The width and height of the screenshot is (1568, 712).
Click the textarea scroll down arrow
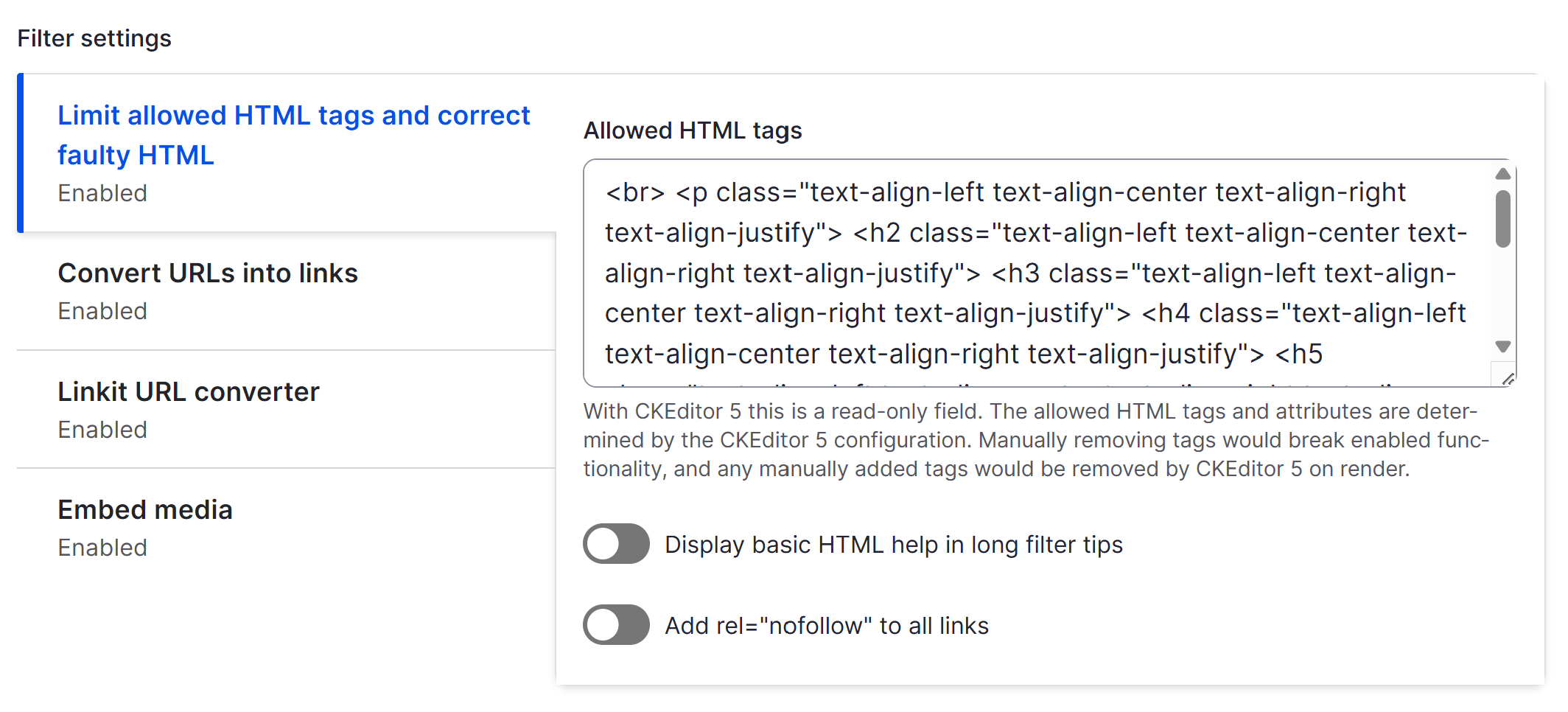coord(1503,346)
